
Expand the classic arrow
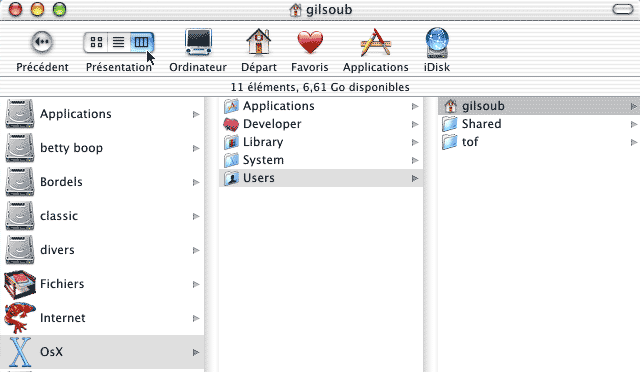[196, 216]
